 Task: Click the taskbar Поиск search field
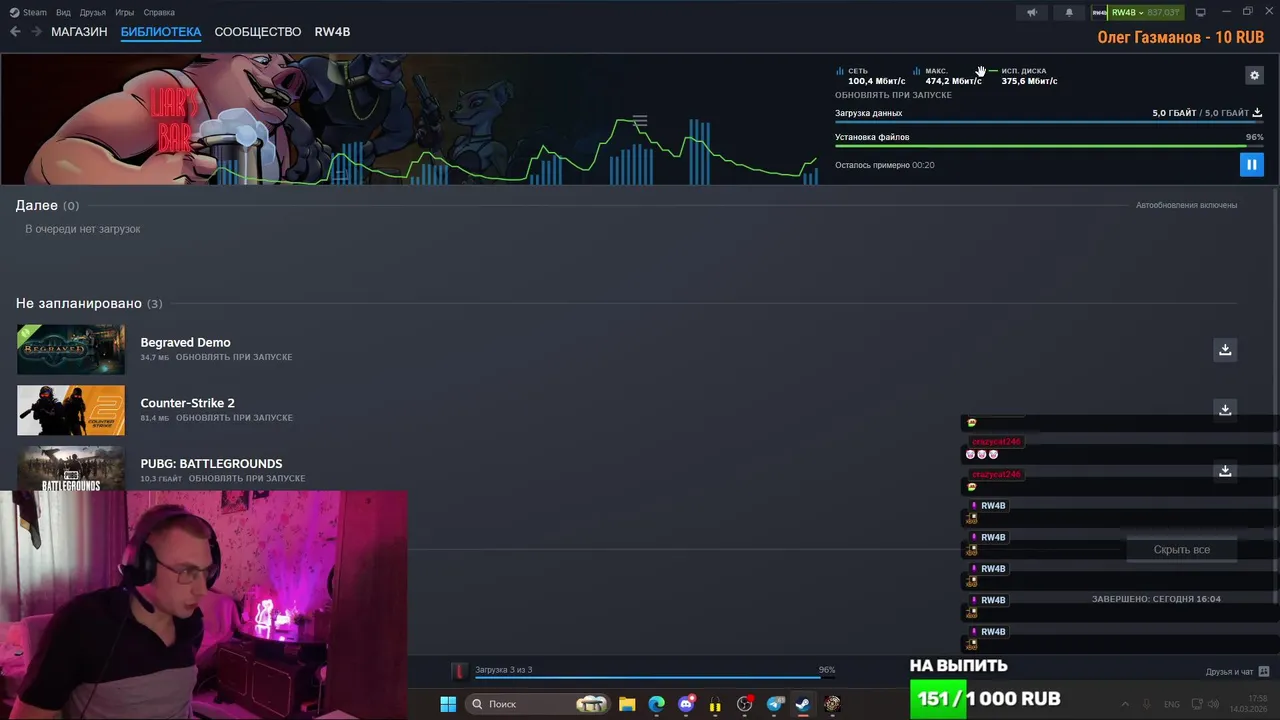coord(538,704)
